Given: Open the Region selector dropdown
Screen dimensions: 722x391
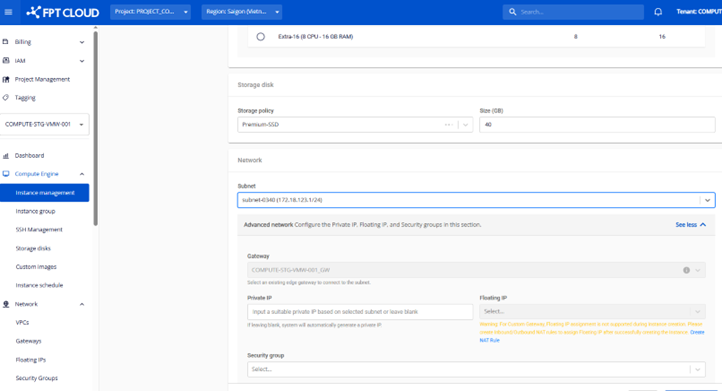Looking at the screenshot, I should pyautogui.click(x=242, y=12).
